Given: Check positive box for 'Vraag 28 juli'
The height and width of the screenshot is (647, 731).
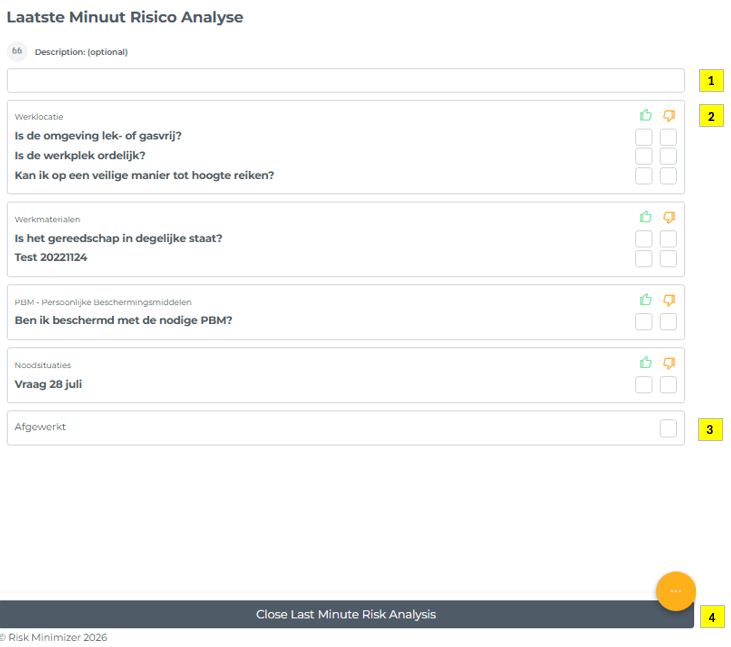Looking at the screenshot, I should click(644, 385).
